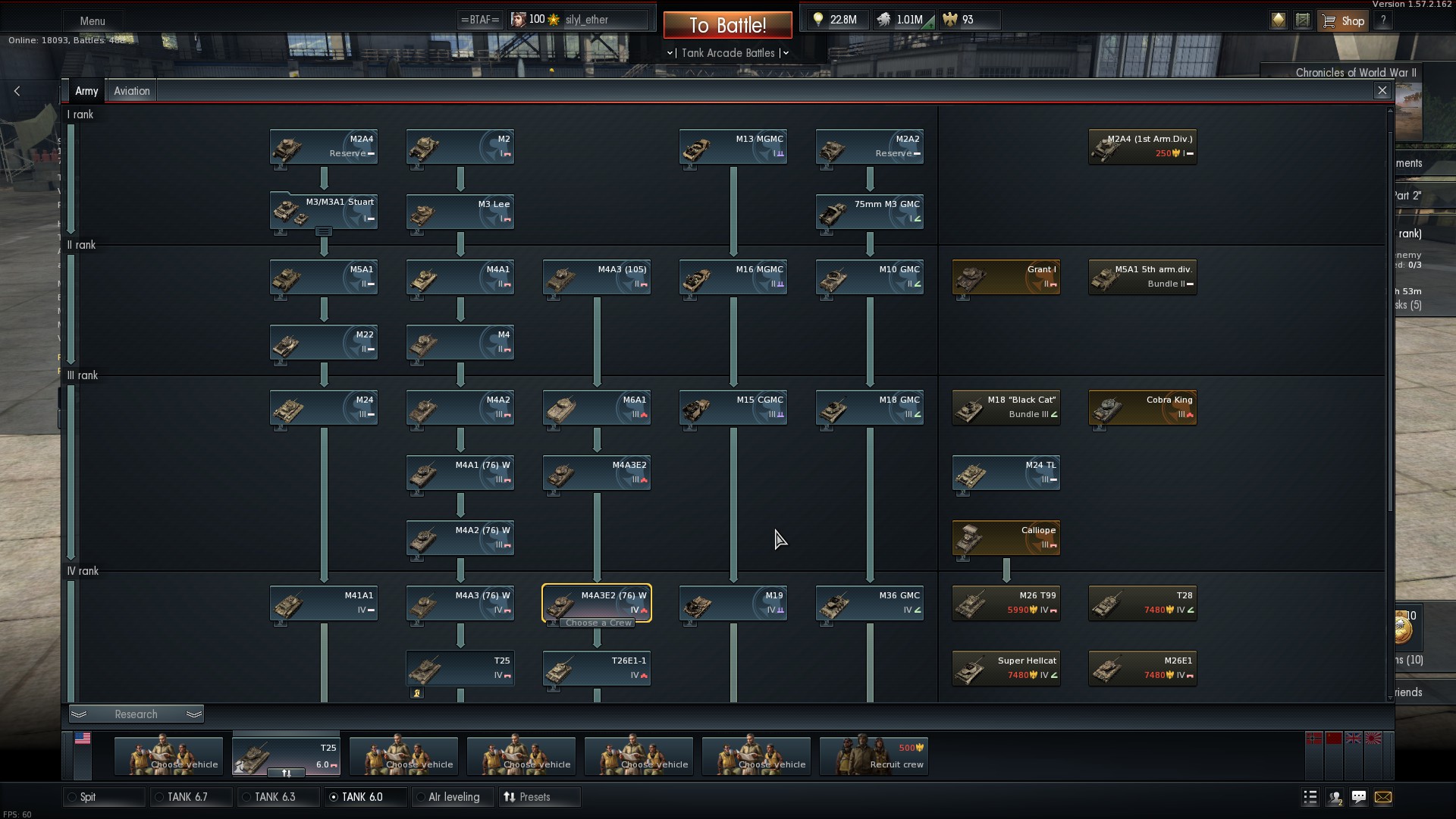The height and width of the screenshot is (819, 1456).
Task: Open the contacts list icon
Action: [x=1335, y=797]
